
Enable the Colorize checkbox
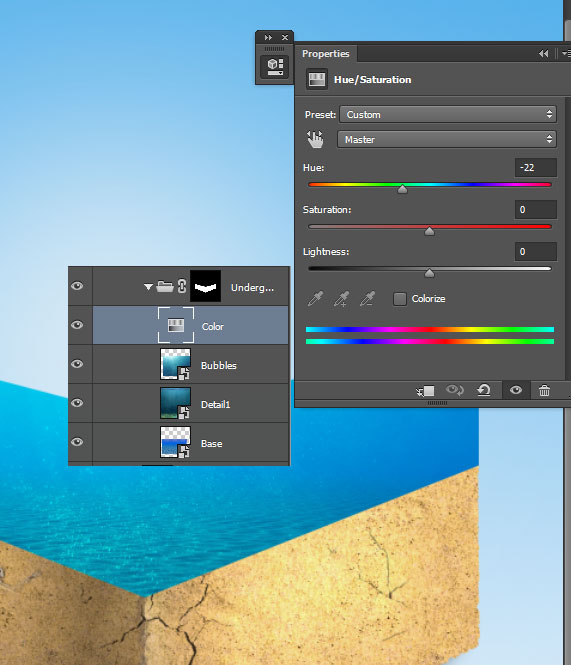coord(400,299)
